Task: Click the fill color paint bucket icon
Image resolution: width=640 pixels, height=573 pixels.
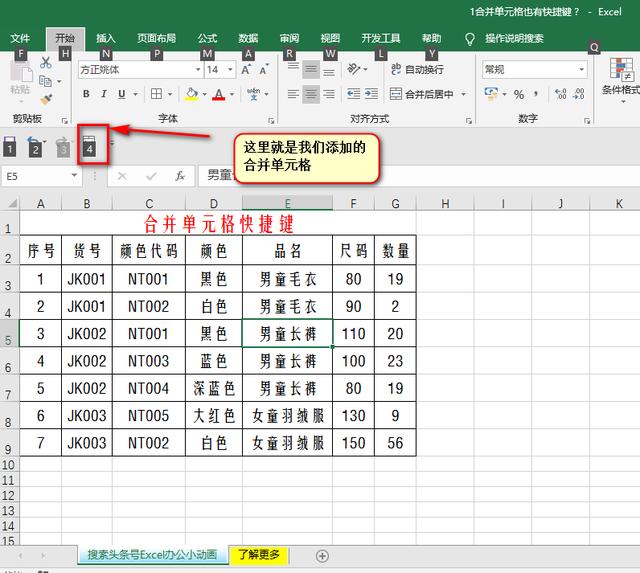Action: point(191,95)
